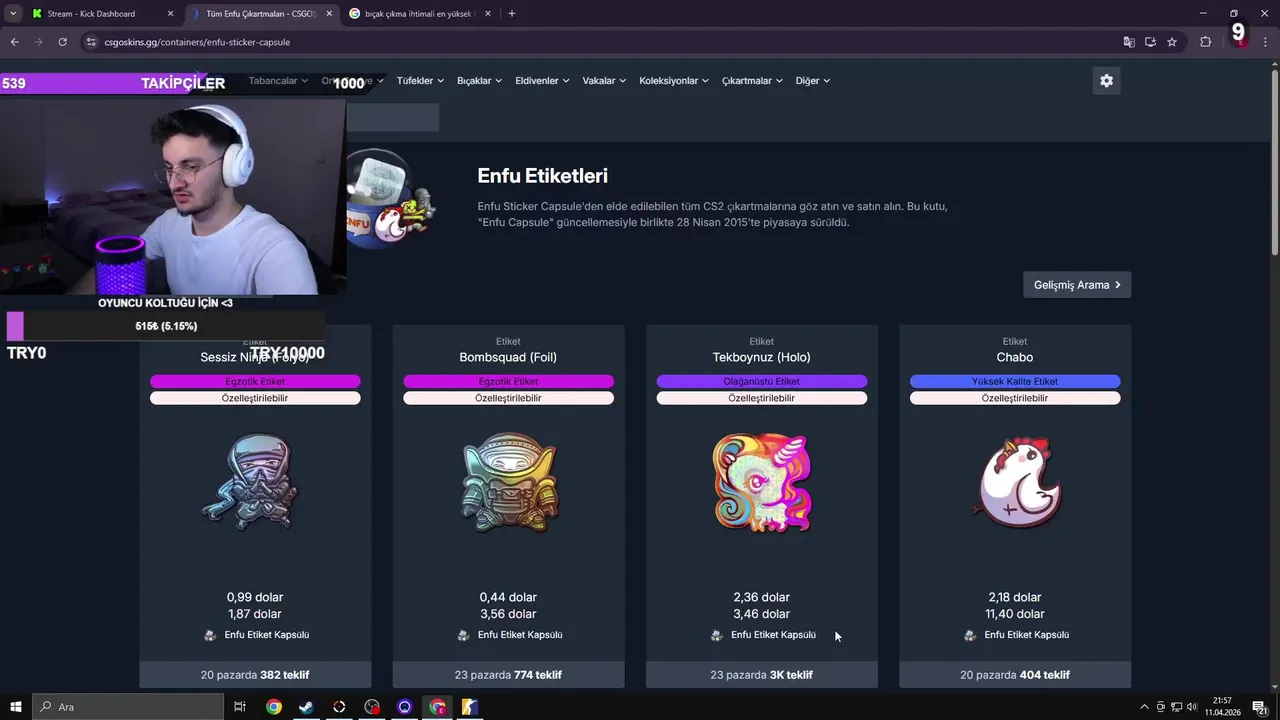Reload the page with the refresh icon
This screenshot has height=720, width=1280.
[x=62, y=42]
